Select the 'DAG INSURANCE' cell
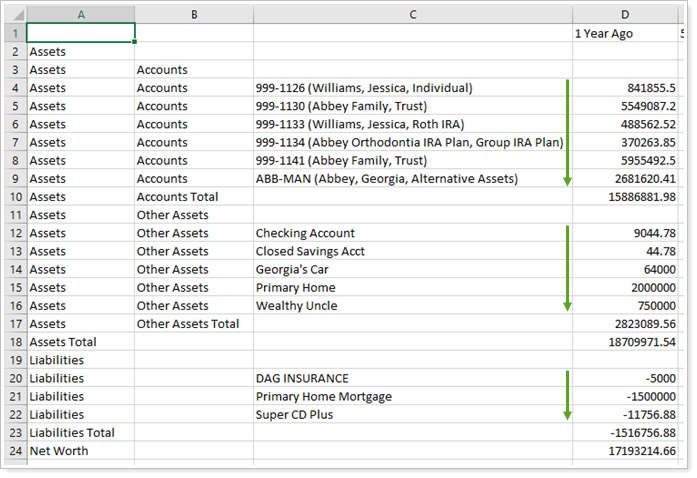This screenshot has height=478, width=697. point(412,378)
